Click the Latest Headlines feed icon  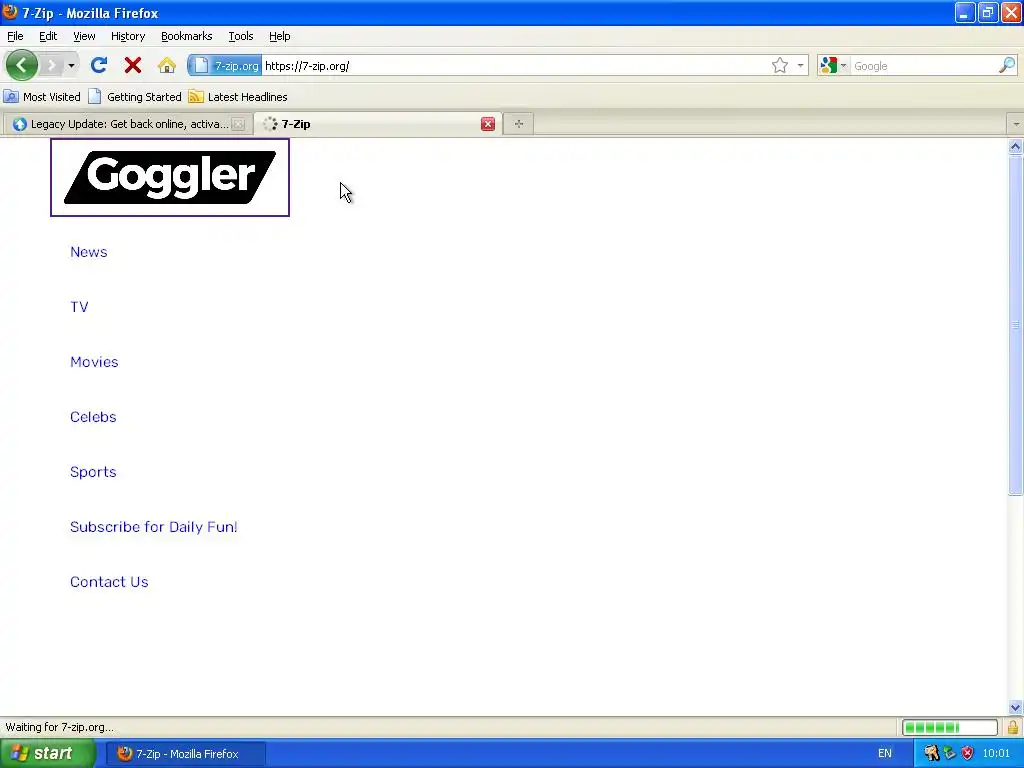pos(195,97)
